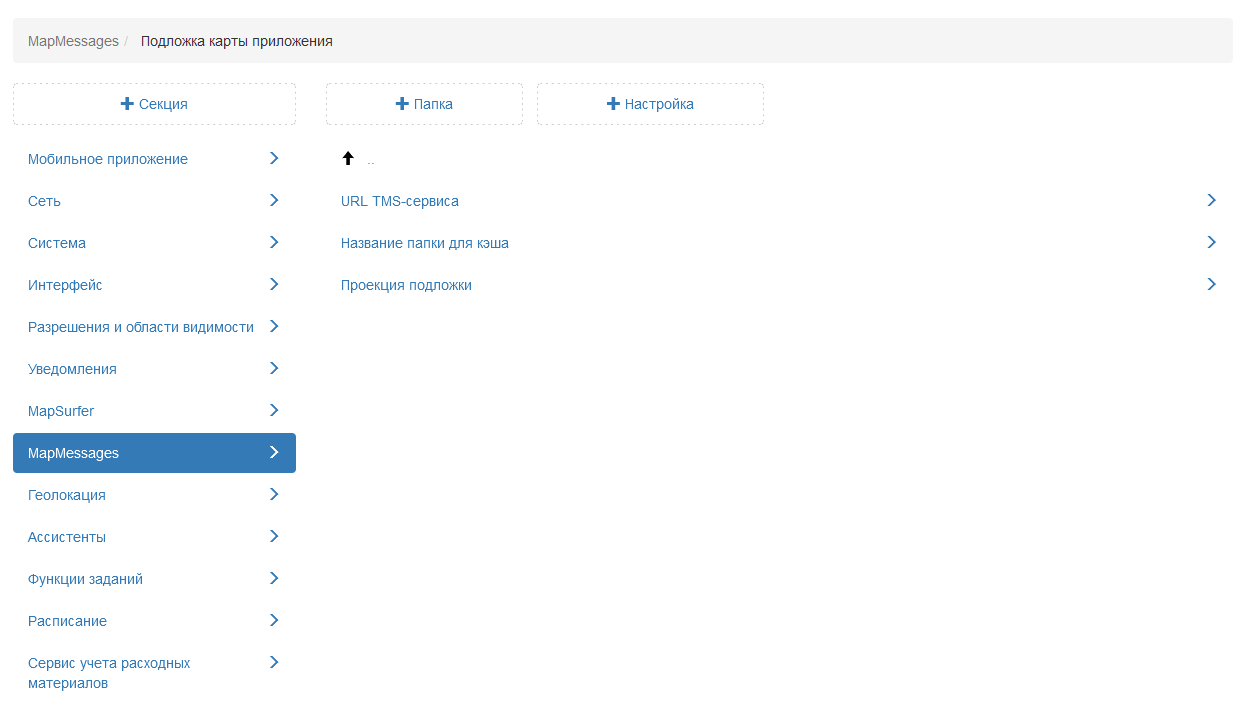The height and width of the screenshot is (717, 1247).
Task: Select the highlighted MapMessages section
Action: click(x=154, y=453)
